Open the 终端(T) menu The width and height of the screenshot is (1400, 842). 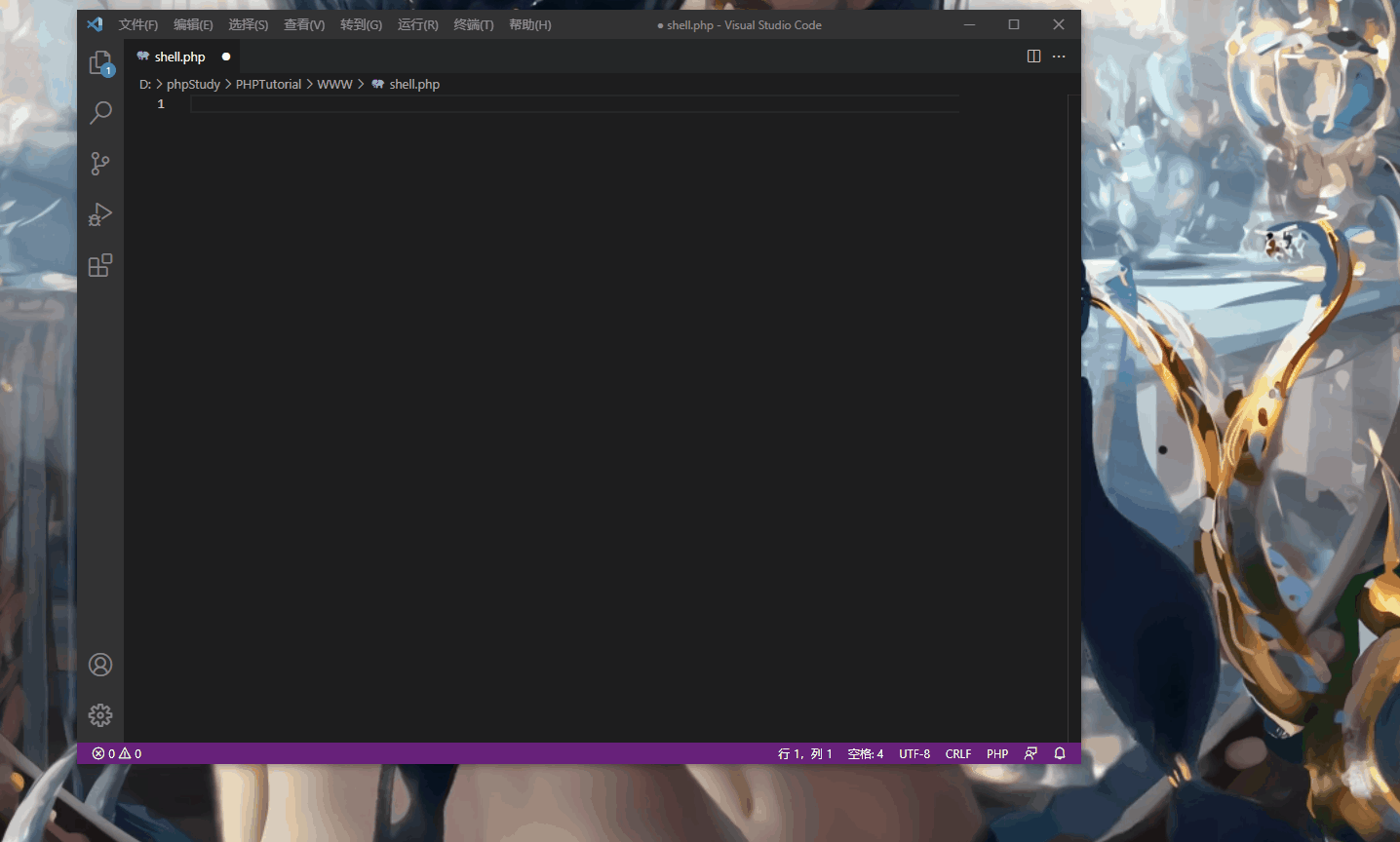[474, 24]
